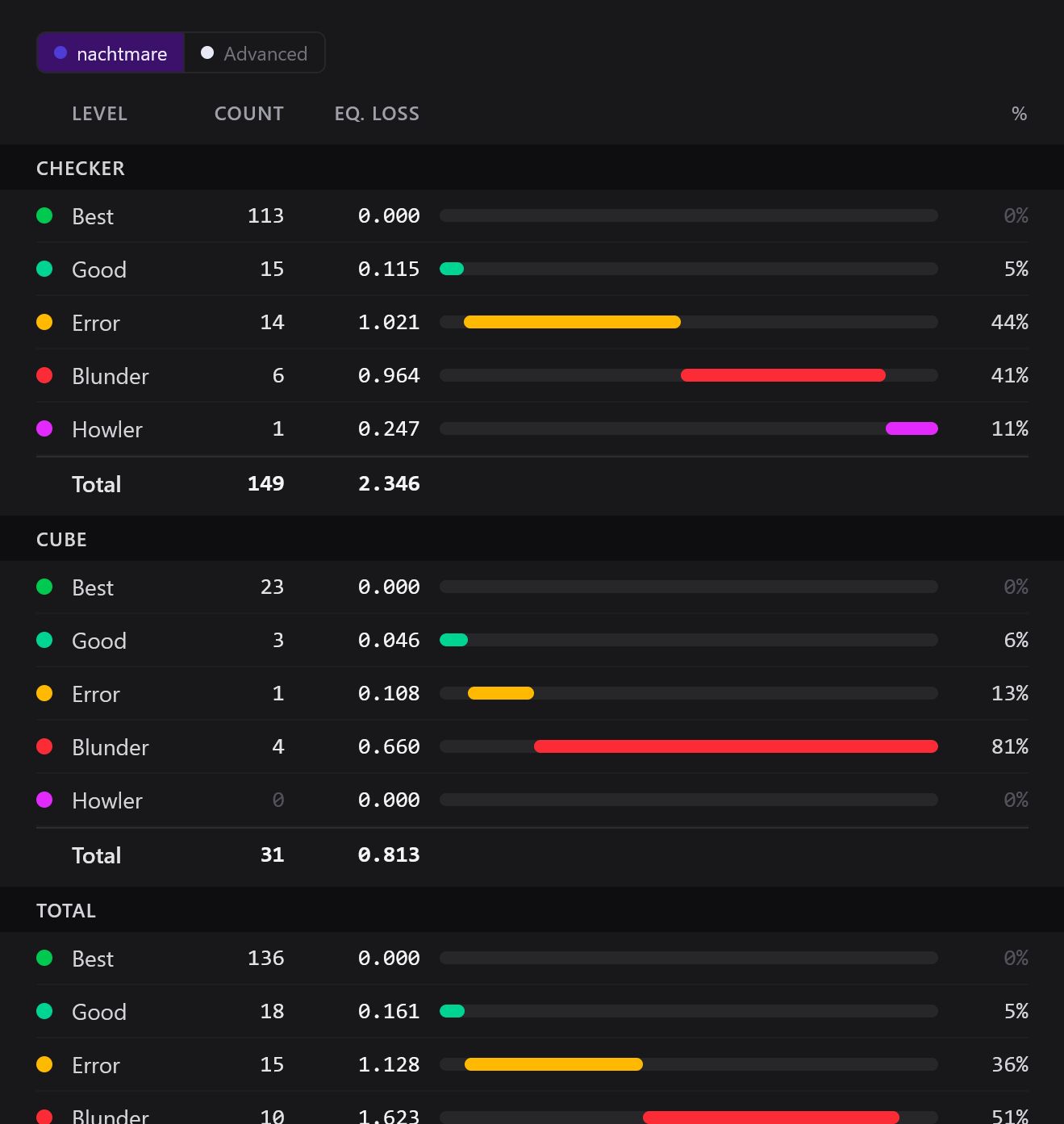The image size is (1064, 1124).
Task: Click Cube Good teal progress bar
Action: tap(453, 640)
